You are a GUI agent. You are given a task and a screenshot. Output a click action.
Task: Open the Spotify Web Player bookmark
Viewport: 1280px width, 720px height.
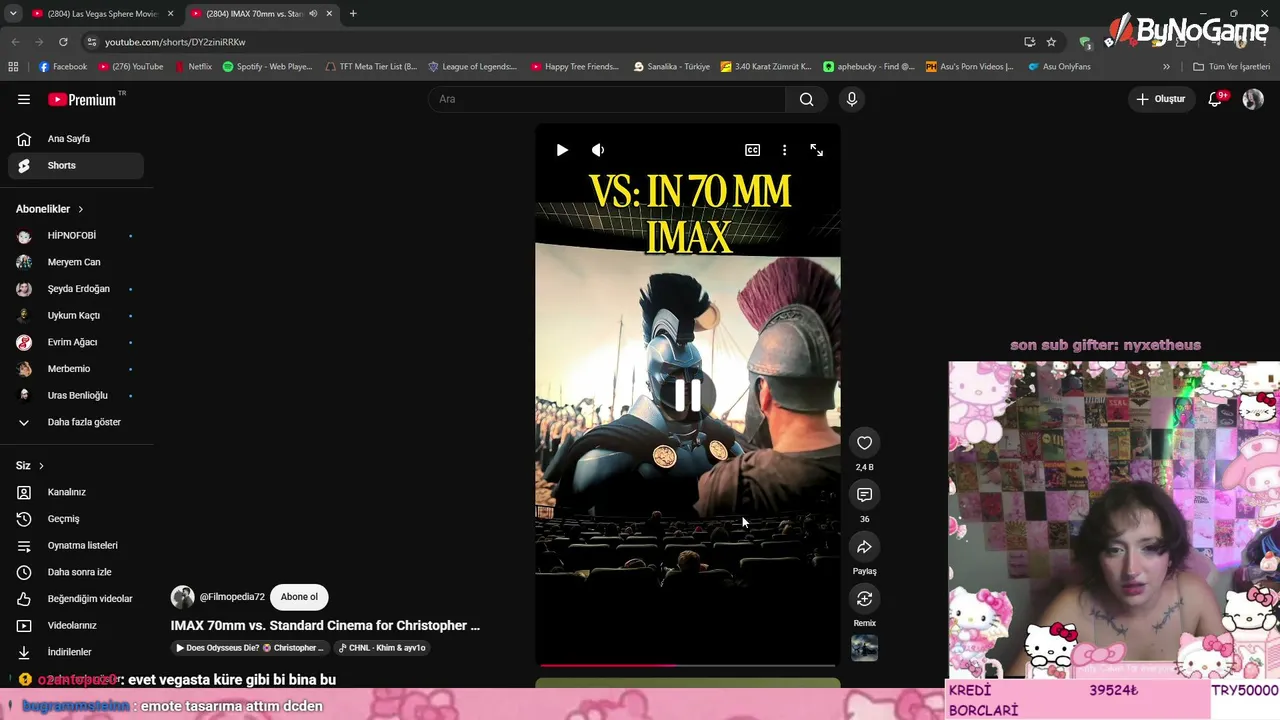point(268,67)
